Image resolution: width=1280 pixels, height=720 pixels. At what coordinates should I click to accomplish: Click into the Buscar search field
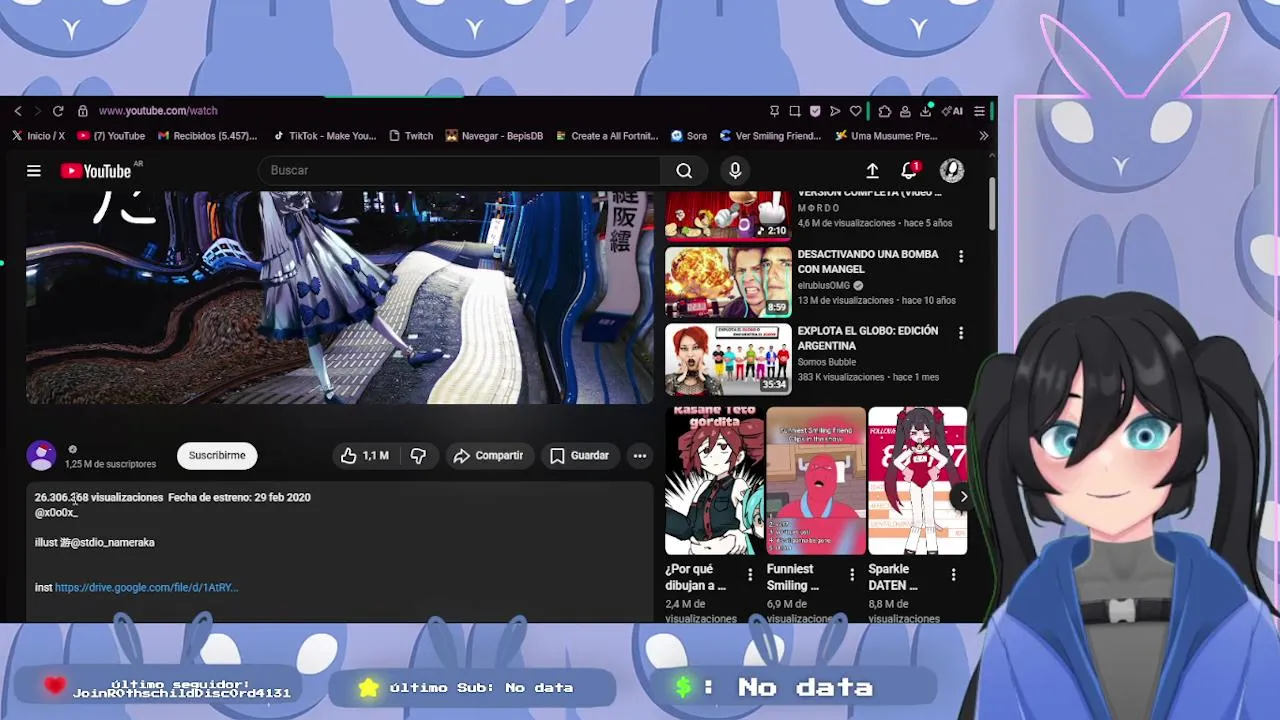coord(458,170)
